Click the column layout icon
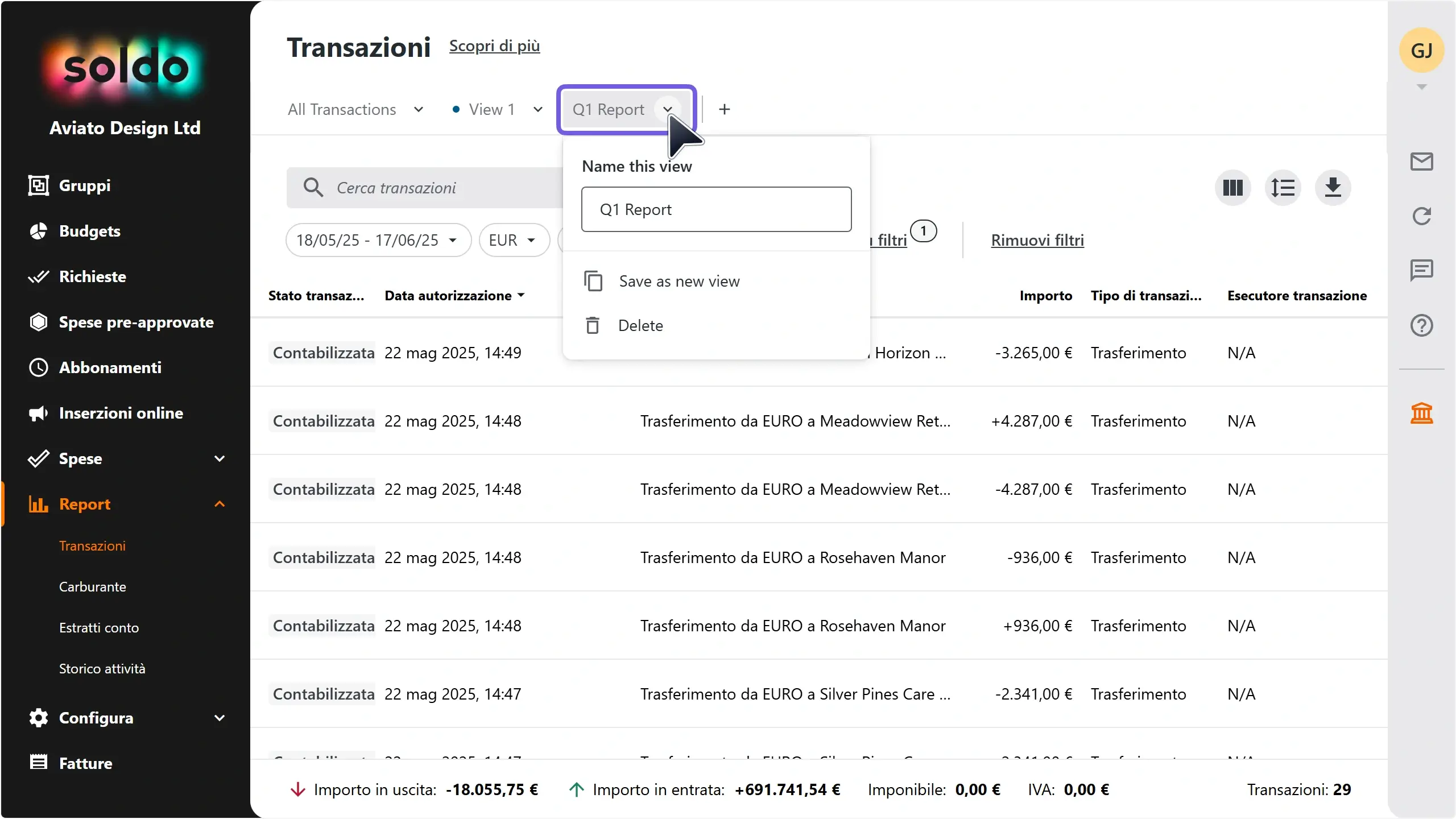1456x819 pixels. (x=1232, y=188)
